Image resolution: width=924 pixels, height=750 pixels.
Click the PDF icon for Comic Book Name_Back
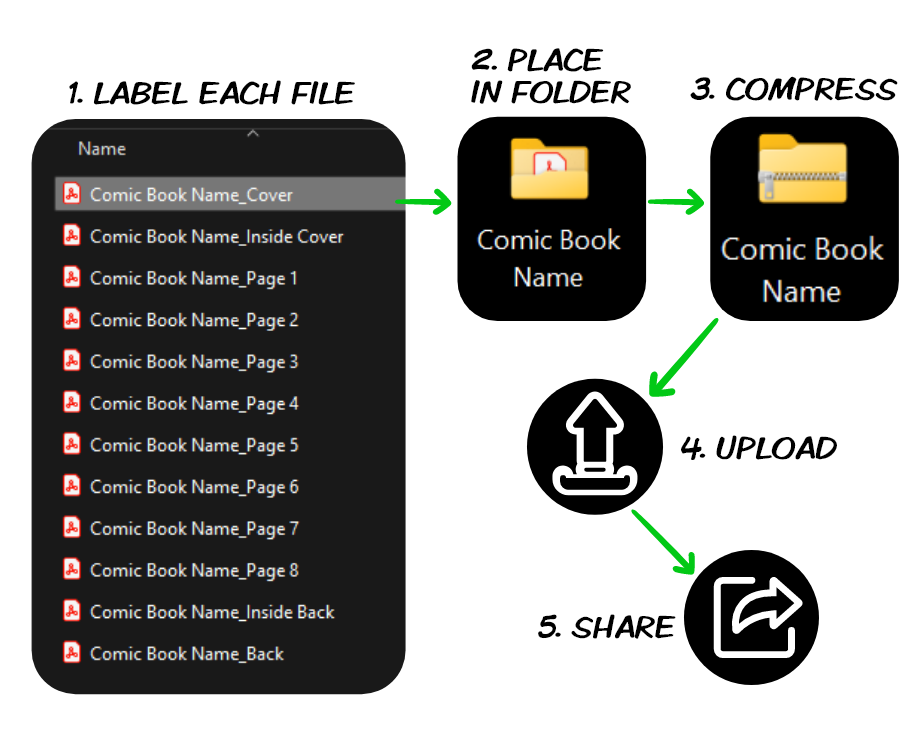tap(72, 653)
